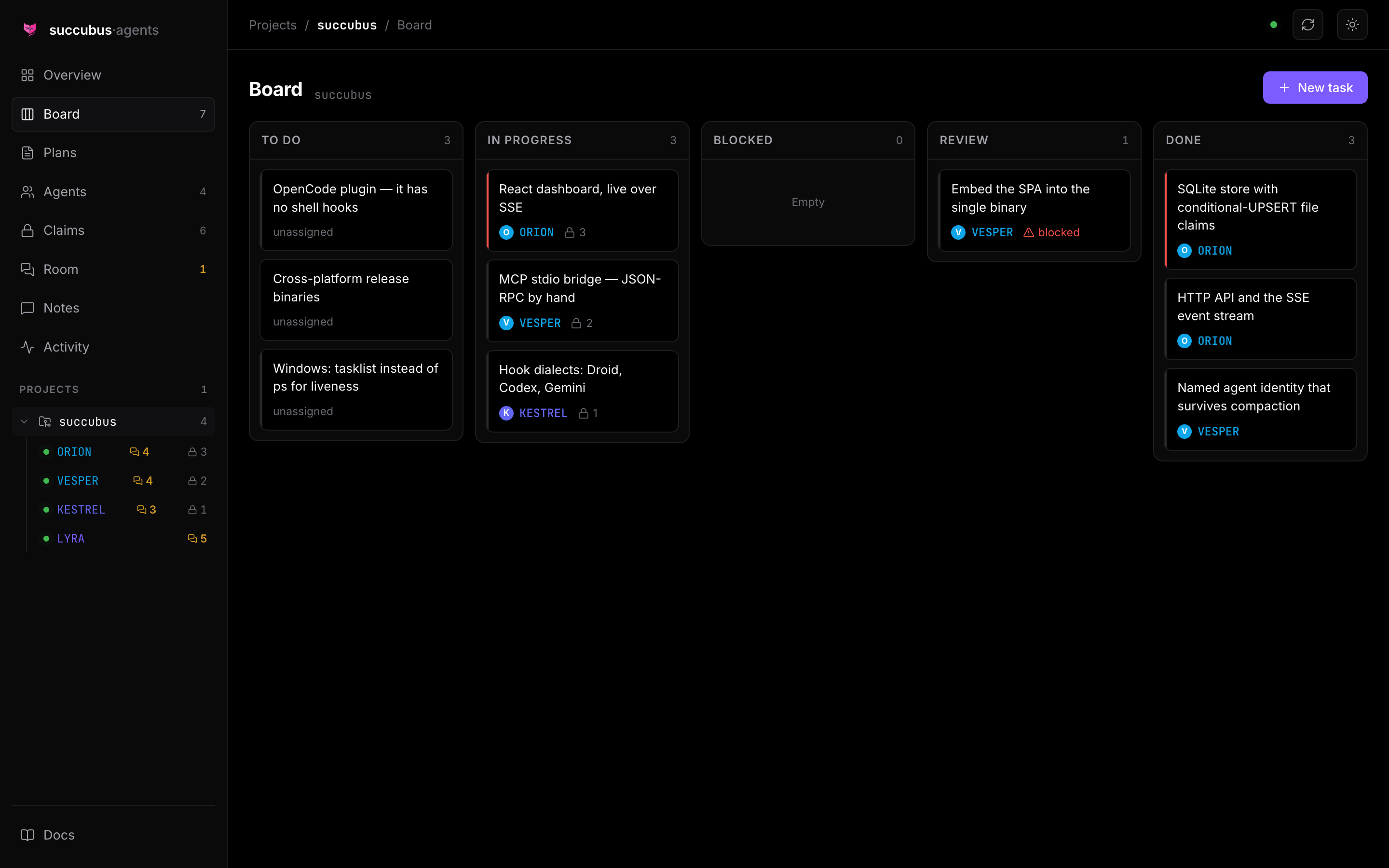
Task: Click ORION avatar on HTTP API card
Action: tap(1184, 341)
